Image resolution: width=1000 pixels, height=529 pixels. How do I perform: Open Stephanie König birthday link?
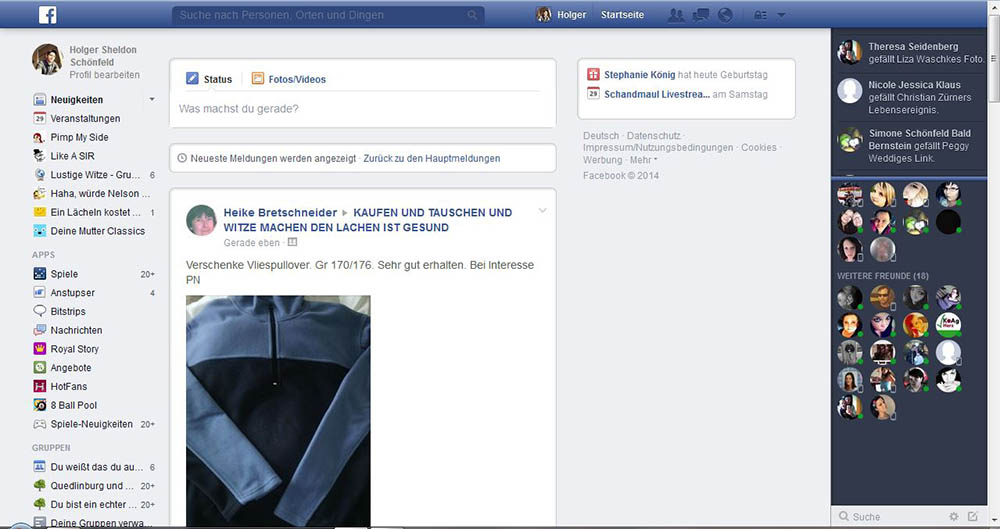pyautogui.click(x=640, y=75)
